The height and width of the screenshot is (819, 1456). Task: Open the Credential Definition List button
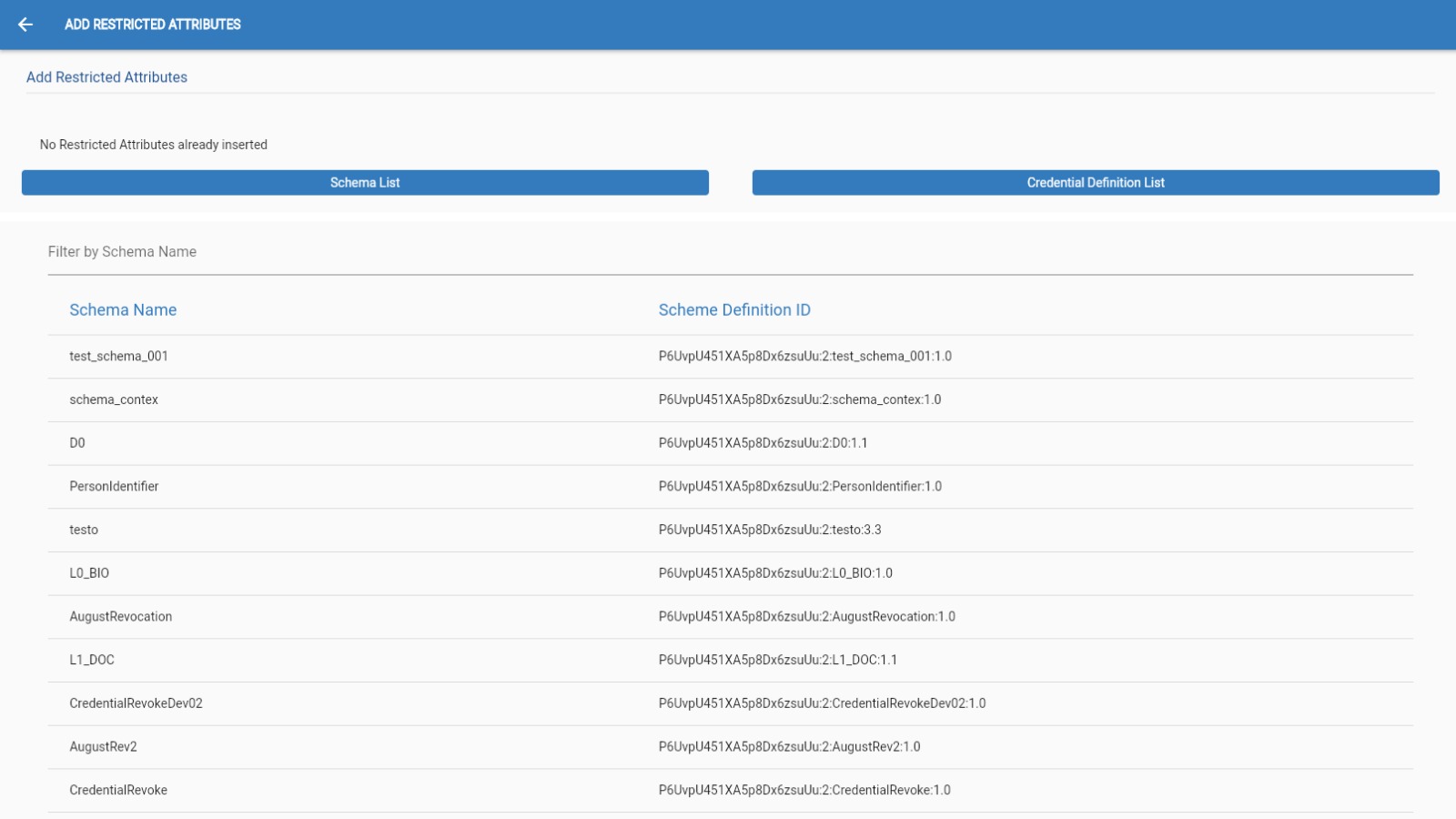pos(1096,182)
